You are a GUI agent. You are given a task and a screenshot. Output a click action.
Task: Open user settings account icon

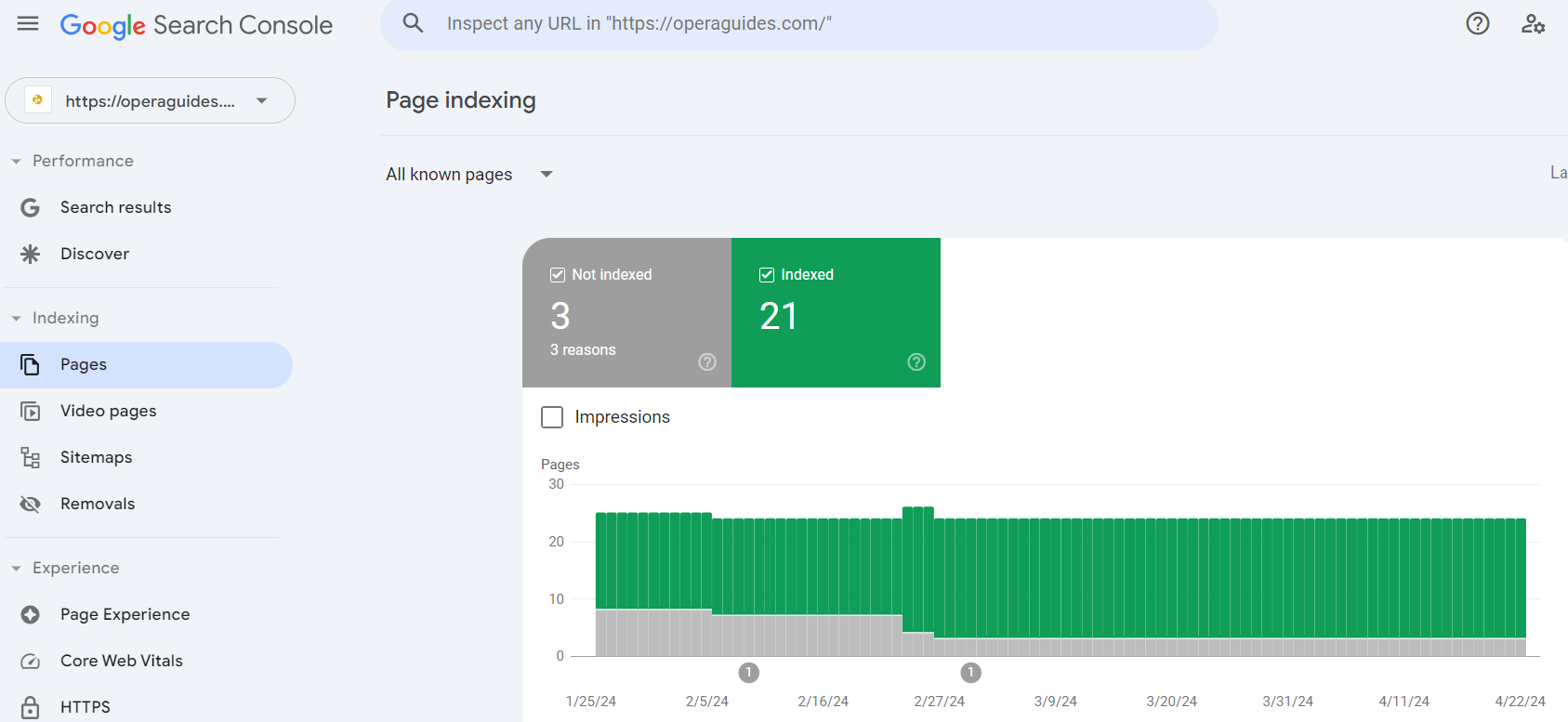coord(1533,24)
